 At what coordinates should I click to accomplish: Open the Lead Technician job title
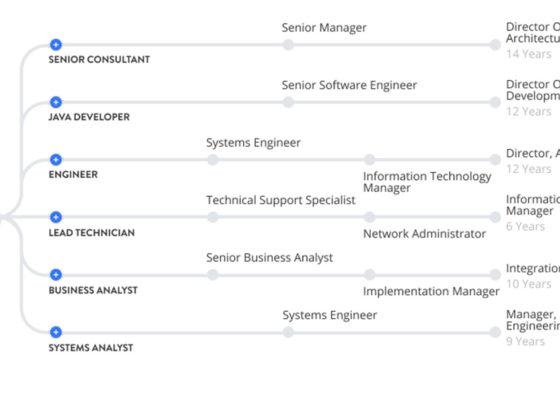point(92,232)
